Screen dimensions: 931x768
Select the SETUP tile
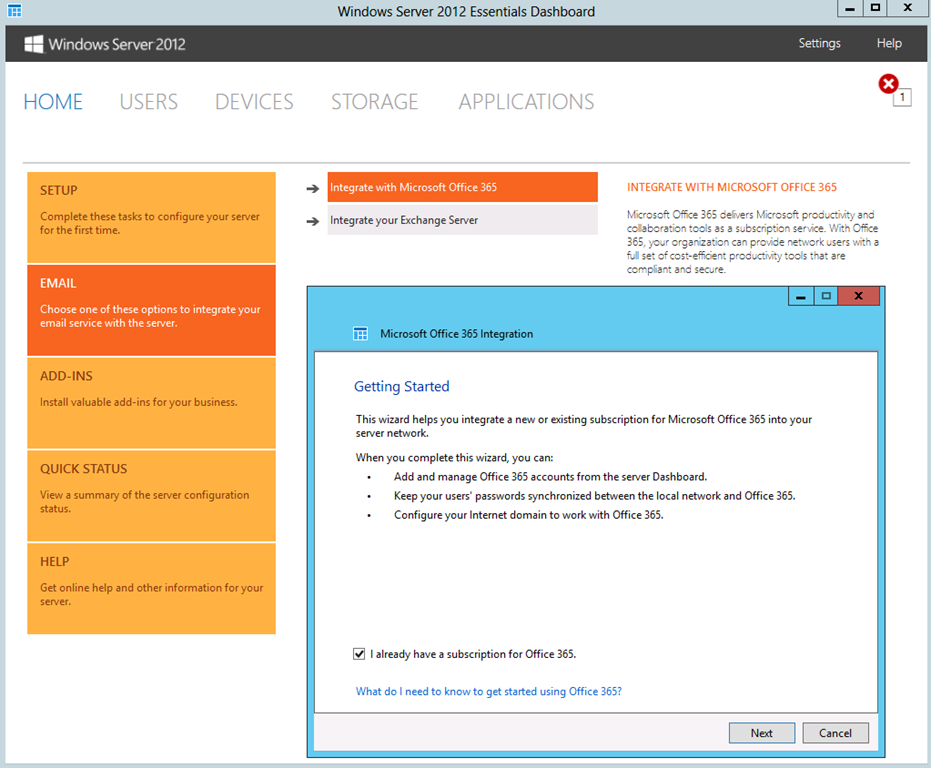(151, 217)
